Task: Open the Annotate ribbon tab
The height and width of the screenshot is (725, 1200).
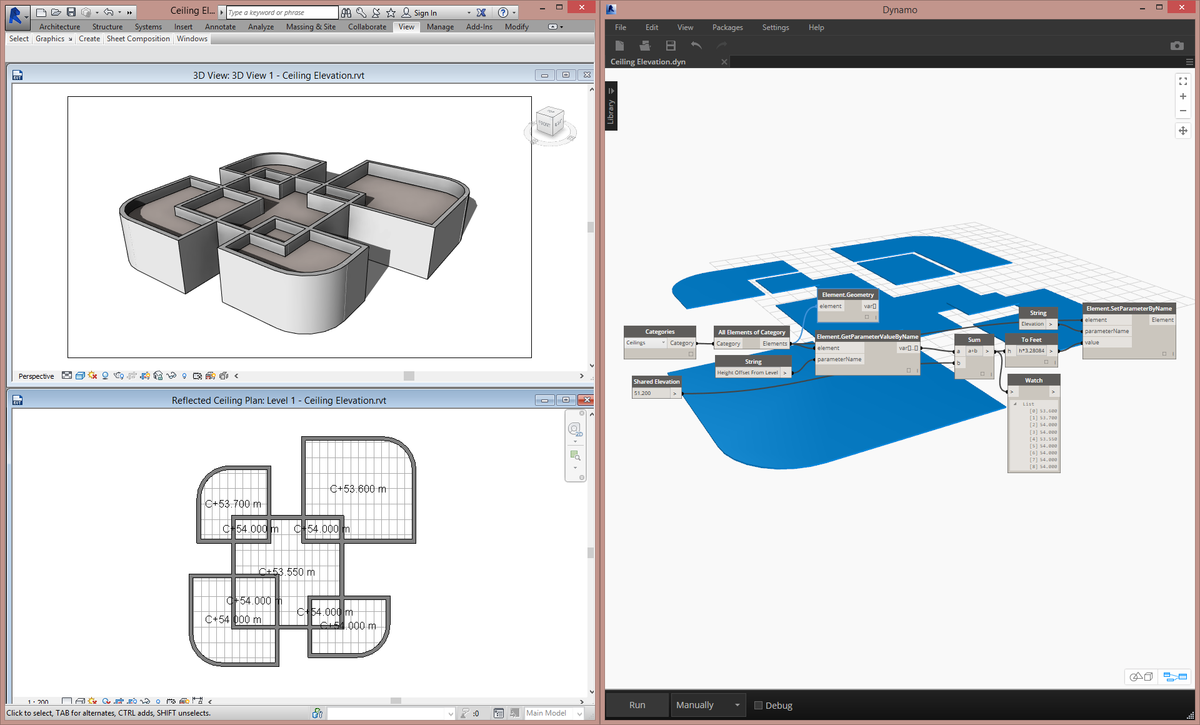Action: (x=220, y=27)
